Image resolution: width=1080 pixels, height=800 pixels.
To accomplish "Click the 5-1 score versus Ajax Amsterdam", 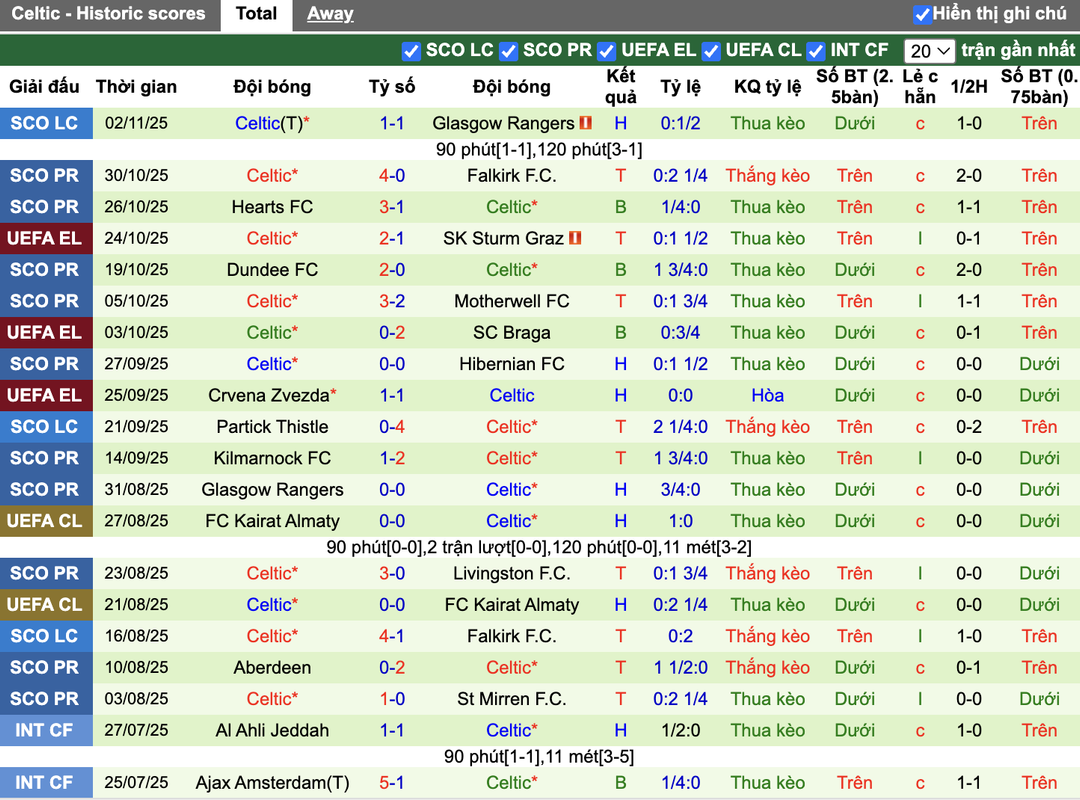I will pyautogui.click(x=392, y=783).
